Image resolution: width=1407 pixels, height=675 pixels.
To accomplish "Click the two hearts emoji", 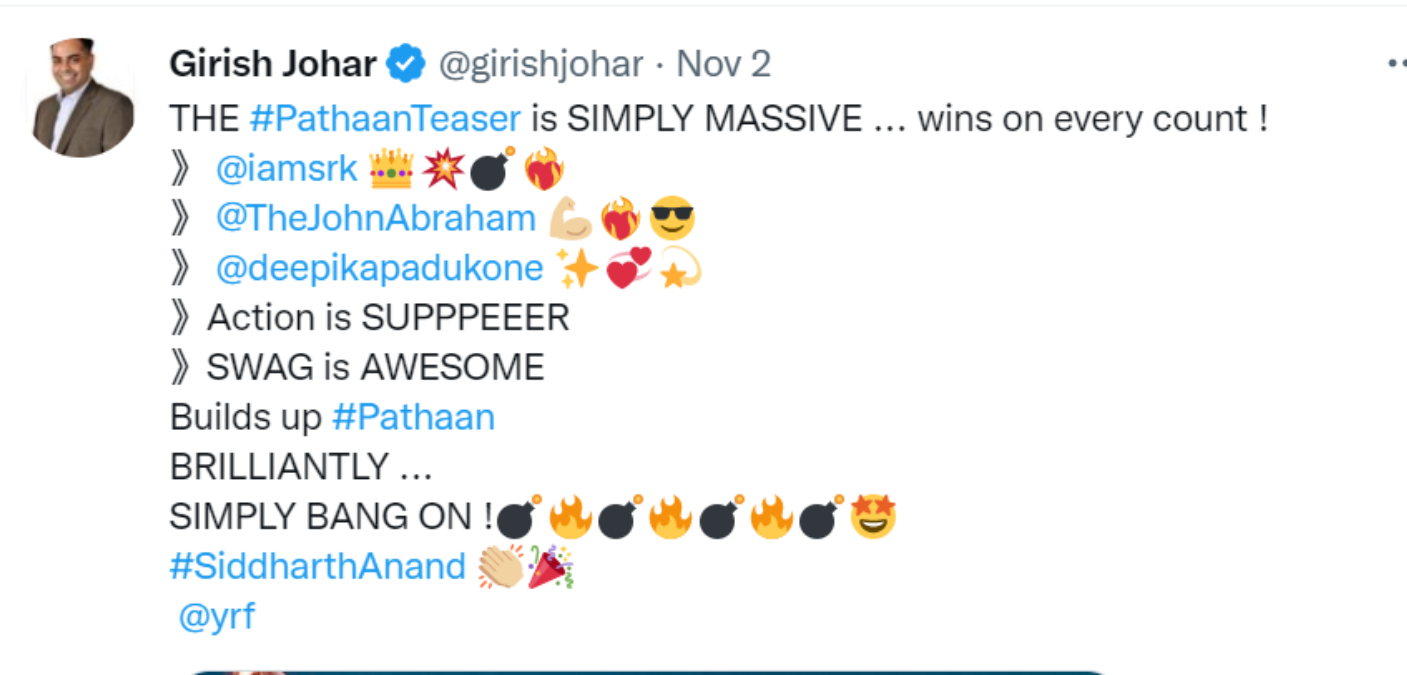I will click(628, 269).
